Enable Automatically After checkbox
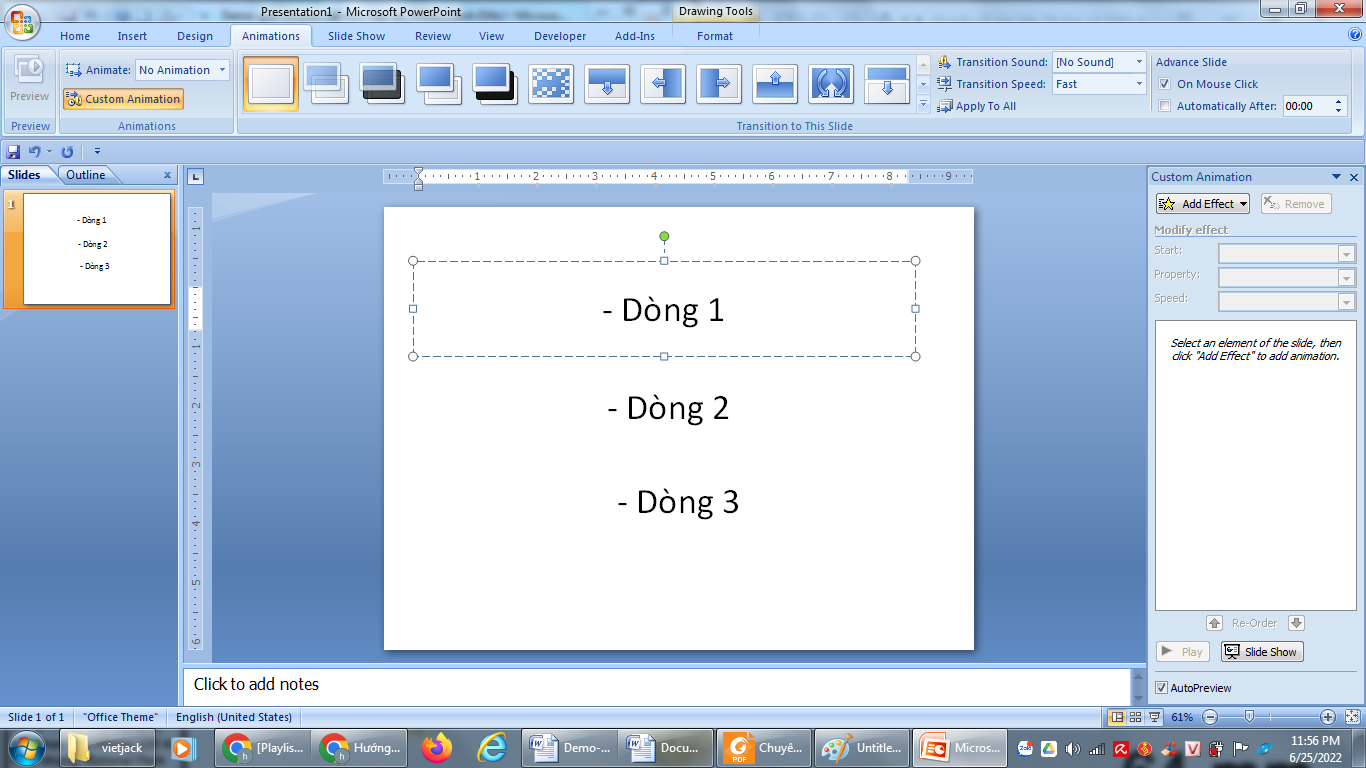Viewport: 1366px width, 768px height. click(1164, 106)
